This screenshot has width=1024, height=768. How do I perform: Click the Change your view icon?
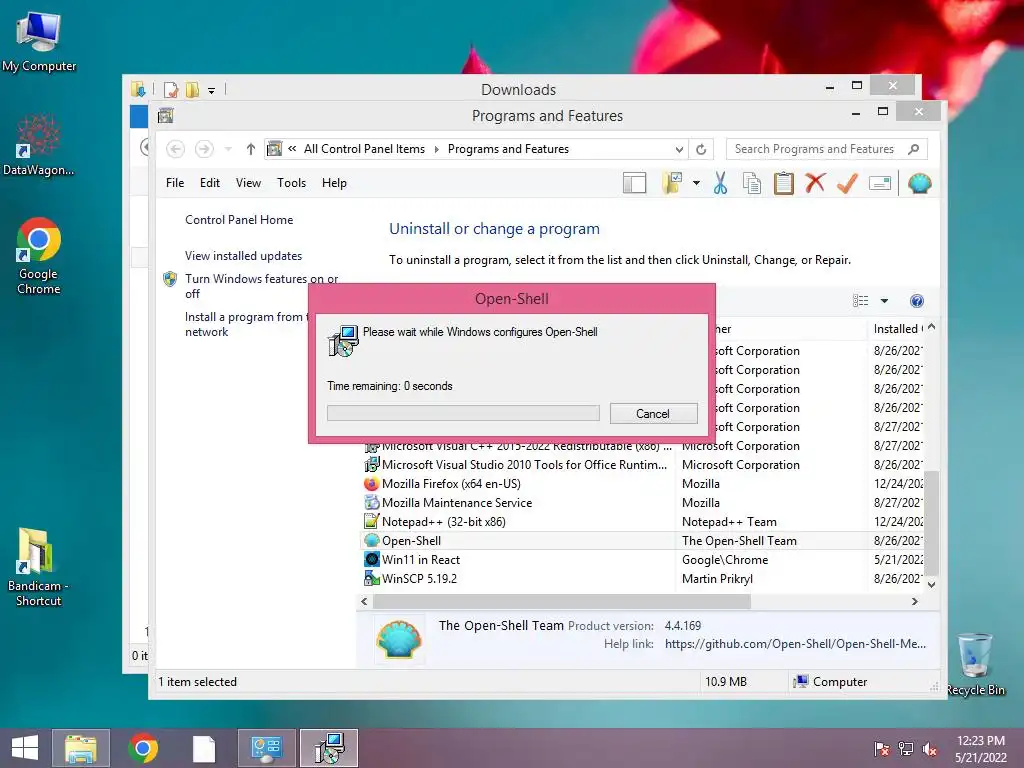pos(861,300)
